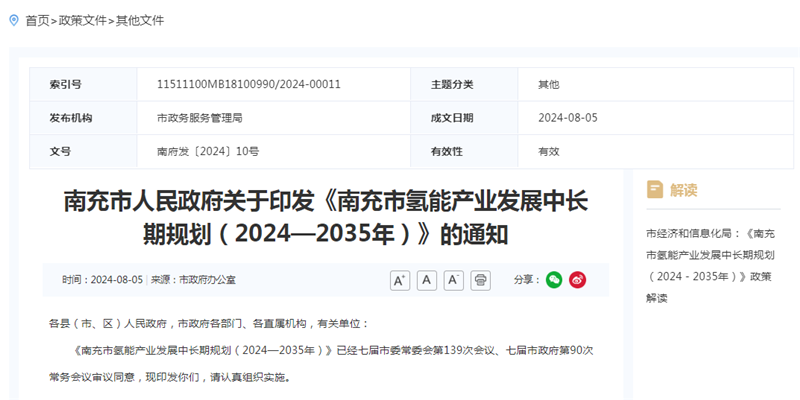Open 其他文件 breadcrumb link

[140, 20]
